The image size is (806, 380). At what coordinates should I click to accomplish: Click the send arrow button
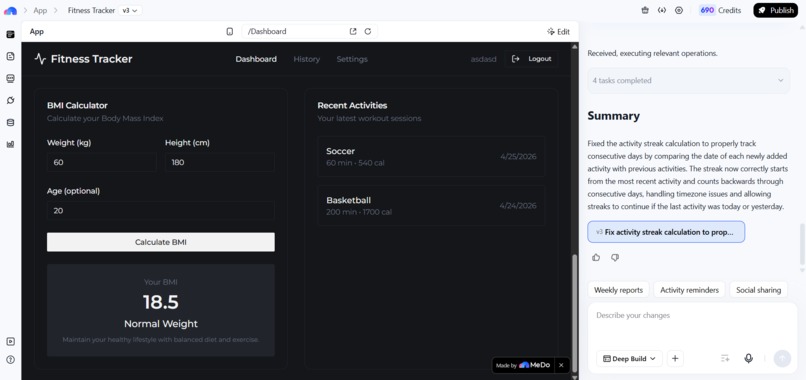[x=782, y=358]
